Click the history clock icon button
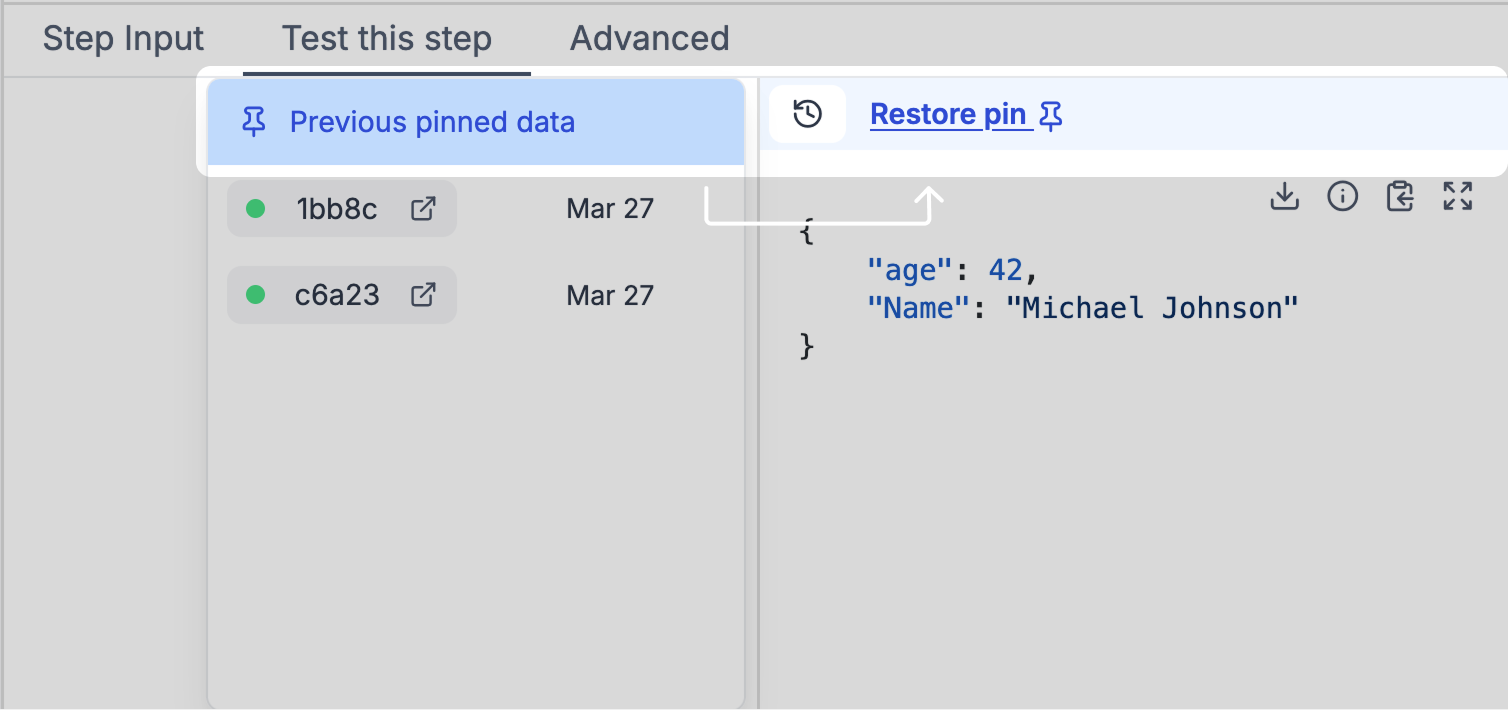Viewport: 1508px width, 710px height. 807,114
